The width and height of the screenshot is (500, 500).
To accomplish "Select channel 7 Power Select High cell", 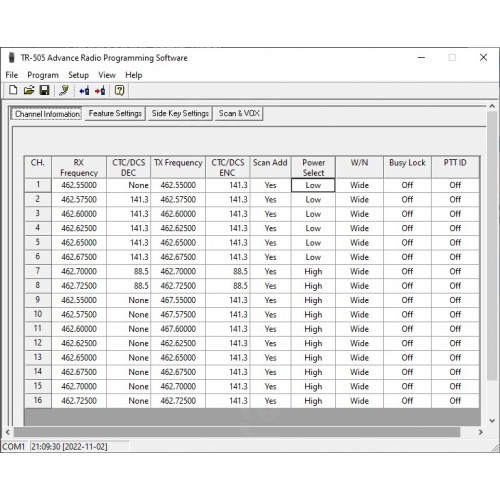I will click(313, 271).
